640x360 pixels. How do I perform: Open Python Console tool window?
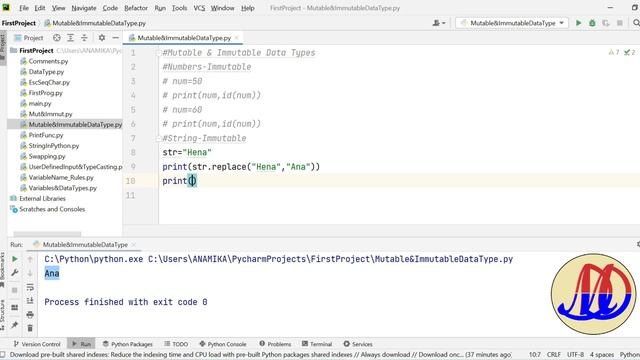click(223, 344)
